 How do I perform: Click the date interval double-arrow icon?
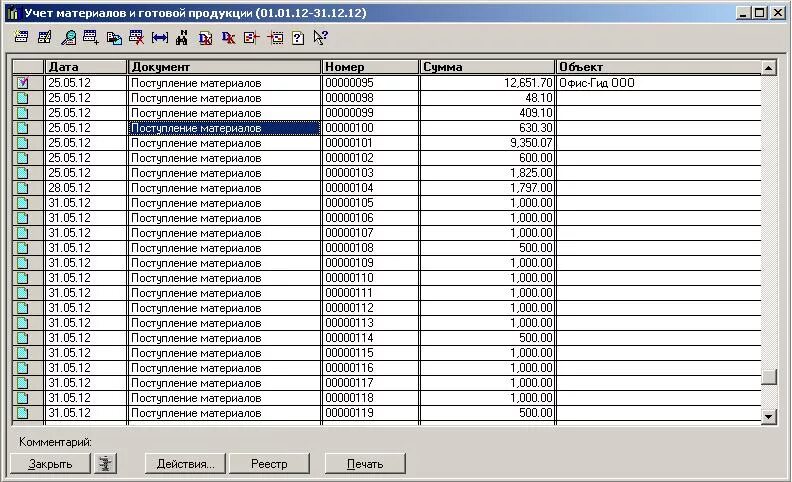pos(160,37)
